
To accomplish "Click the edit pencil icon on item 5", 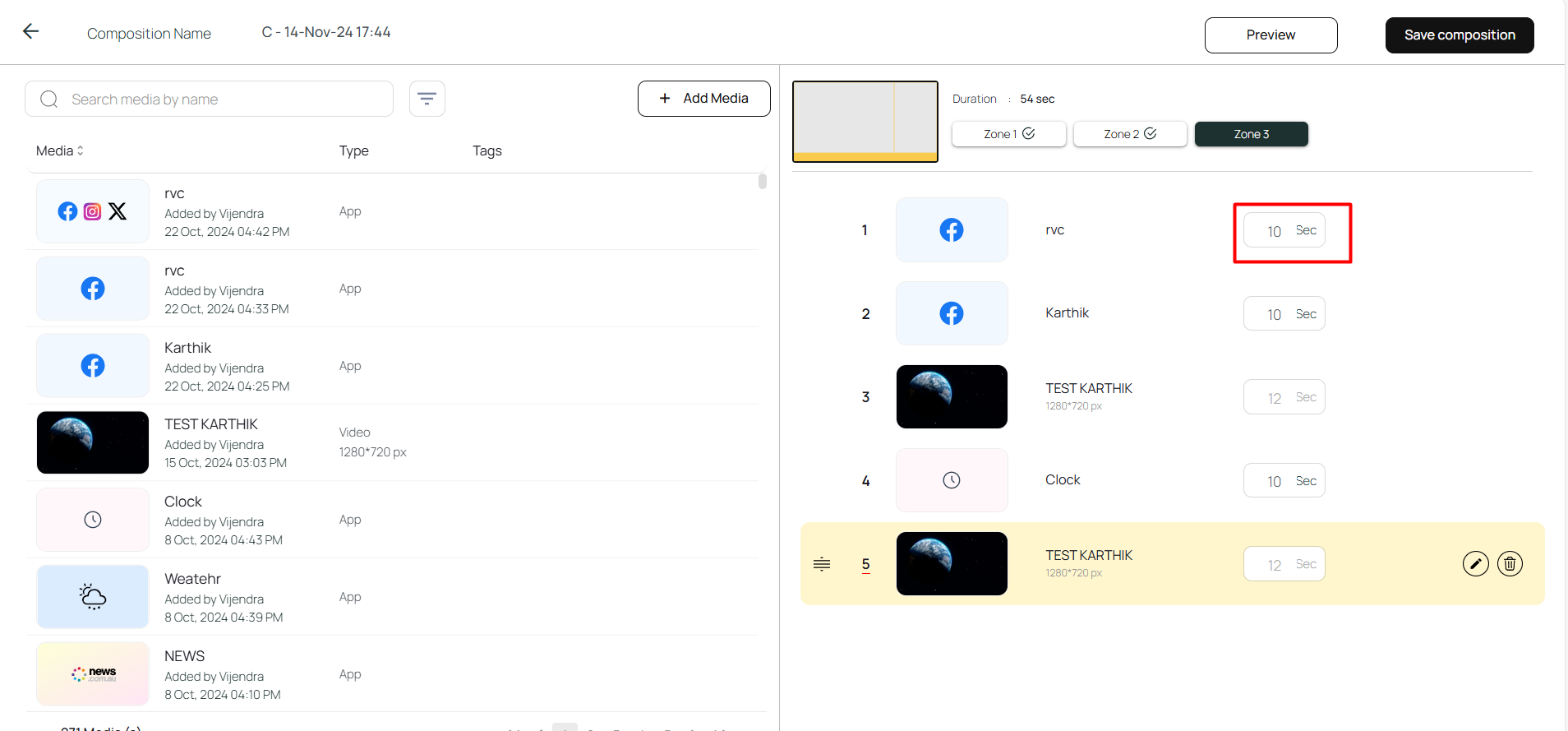I will [1475, 564].
